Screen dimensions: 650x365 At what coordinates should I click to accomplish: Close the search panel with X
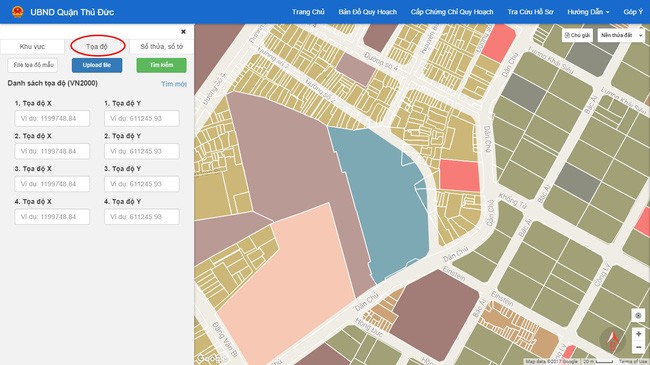point(183,32)
